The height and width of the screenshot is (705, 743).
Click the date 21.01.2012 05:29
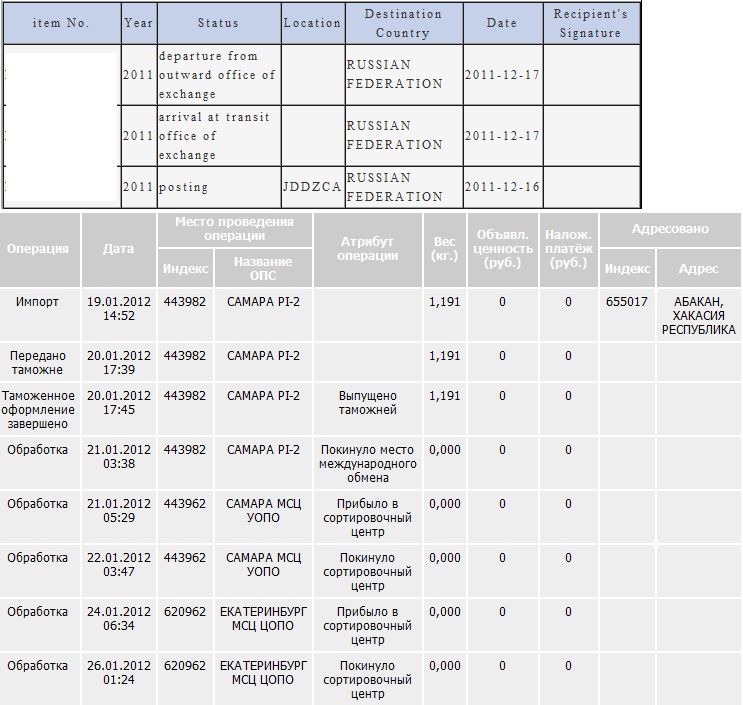coord(118,511)
